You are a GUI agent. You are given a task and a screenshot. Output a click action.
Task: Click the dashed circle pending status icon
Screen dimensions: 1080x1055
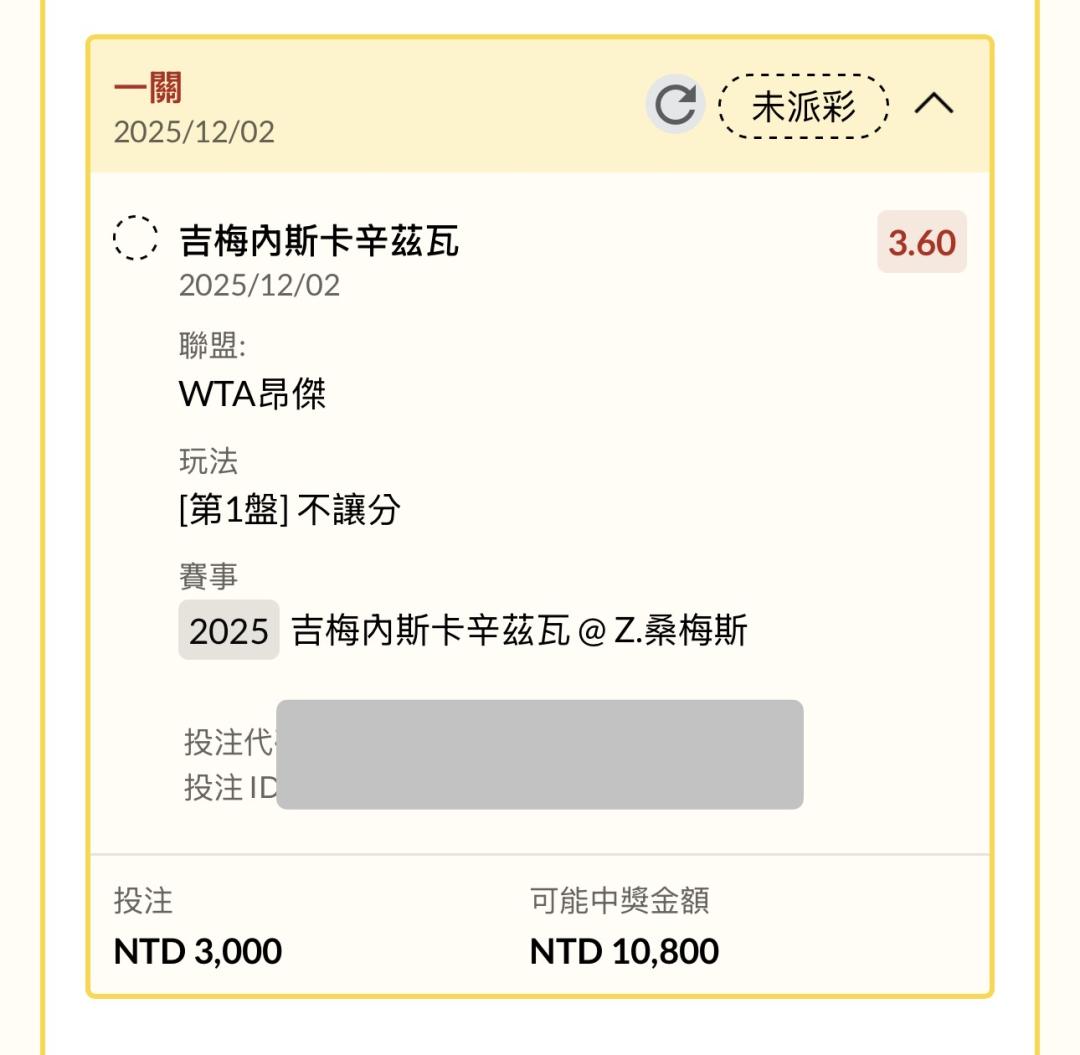coord(134,239)
